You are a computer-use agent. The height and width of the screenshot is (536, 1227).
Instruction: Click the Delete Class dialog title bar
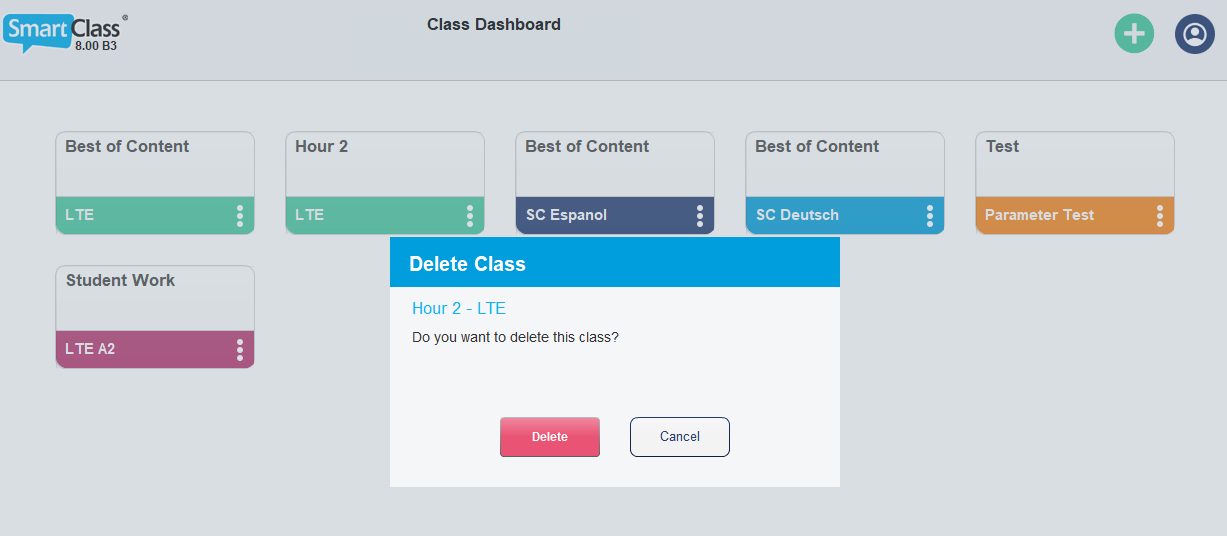pos(615,262)
